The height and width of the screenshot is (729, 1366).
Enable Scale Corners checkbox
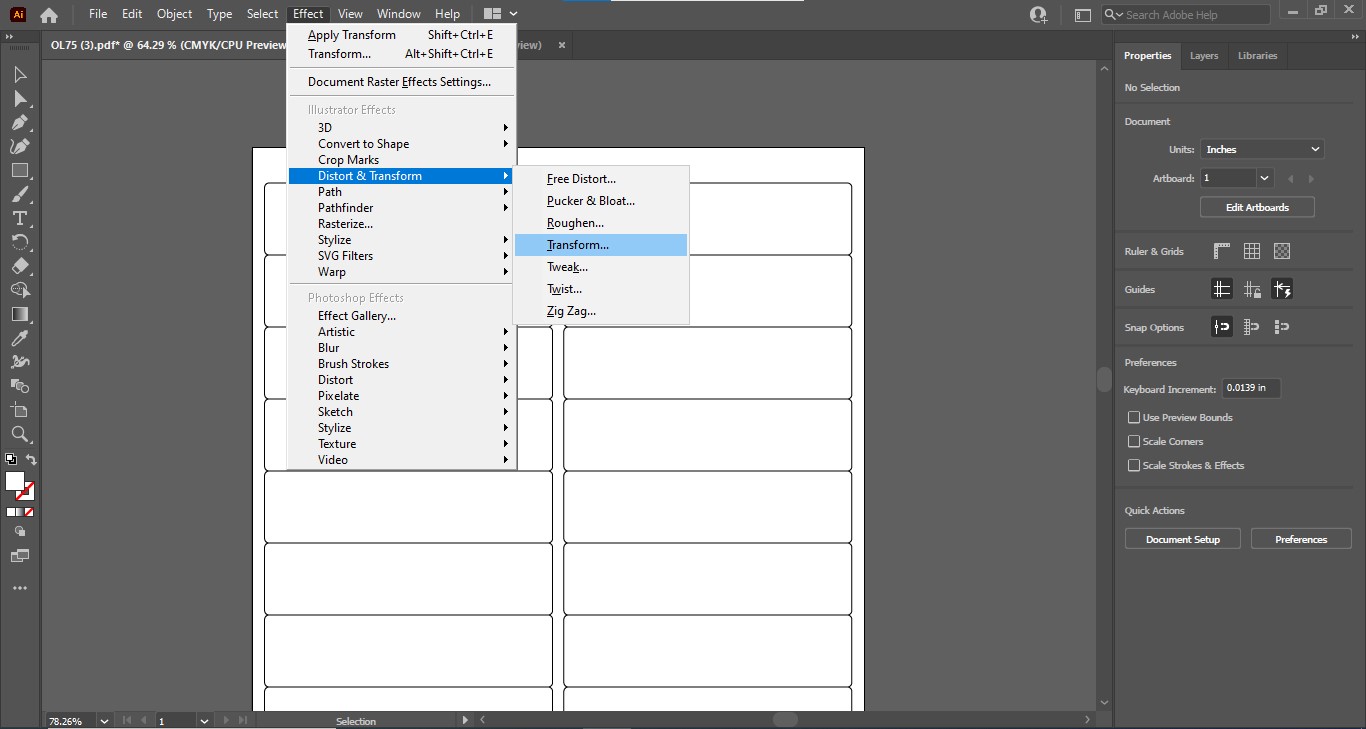point(1134,441)
